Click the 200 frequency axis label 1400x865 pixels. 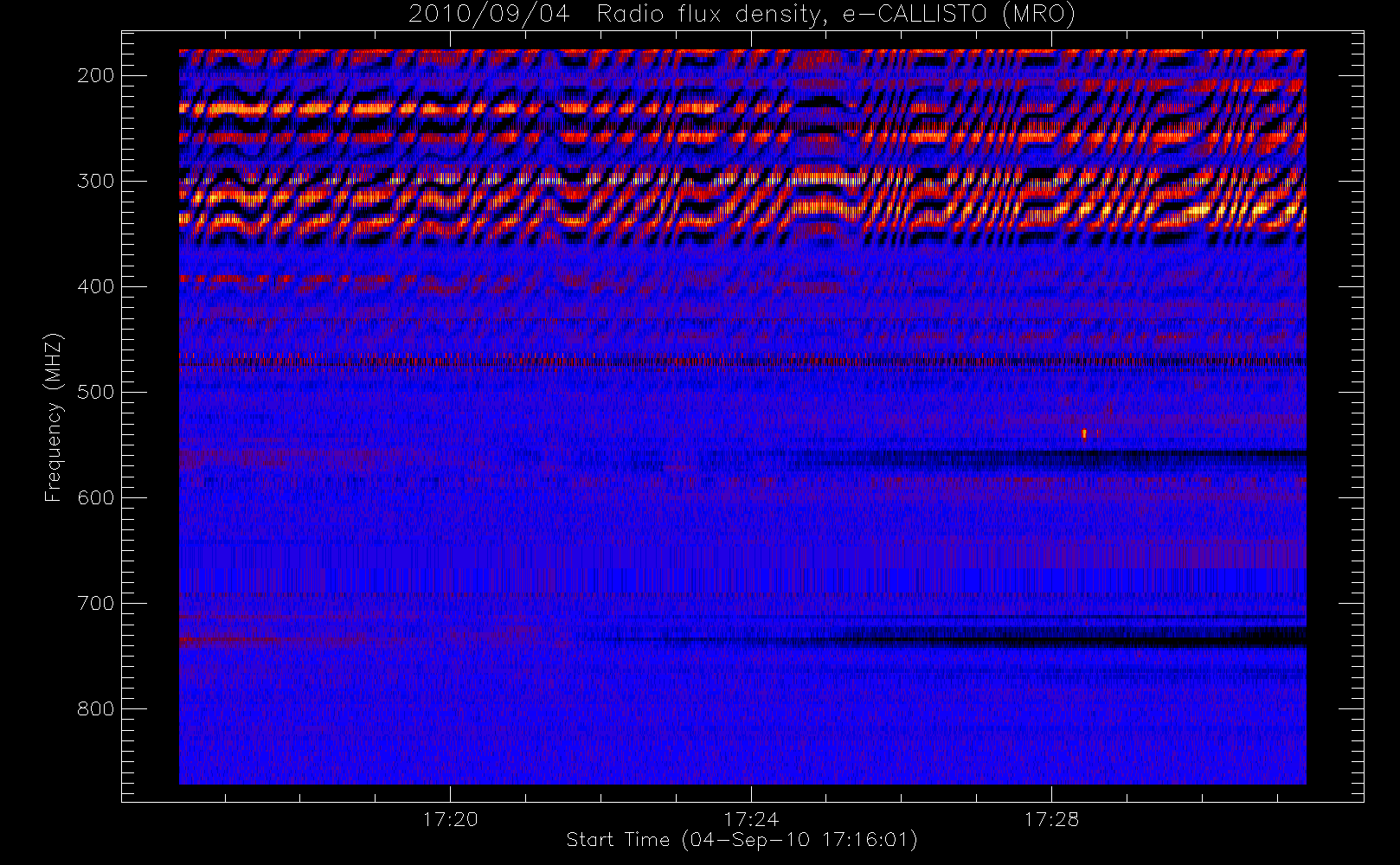(96, 76)
